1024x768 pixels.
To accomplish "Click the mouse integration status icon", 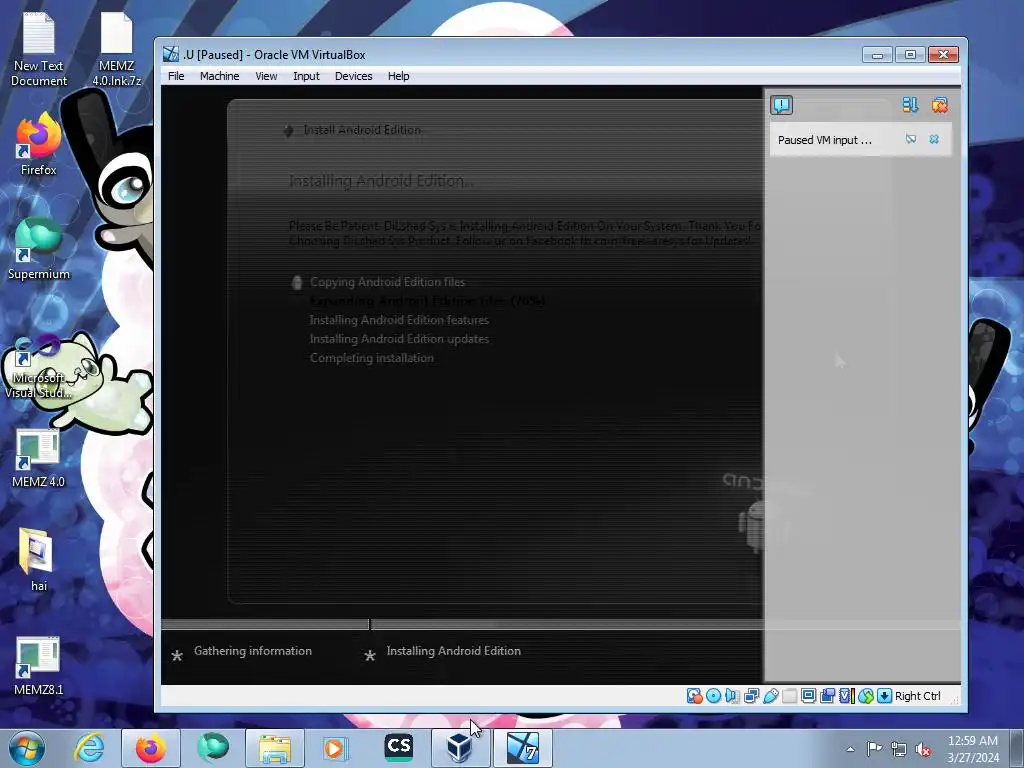I will click(x=866, y=696).
